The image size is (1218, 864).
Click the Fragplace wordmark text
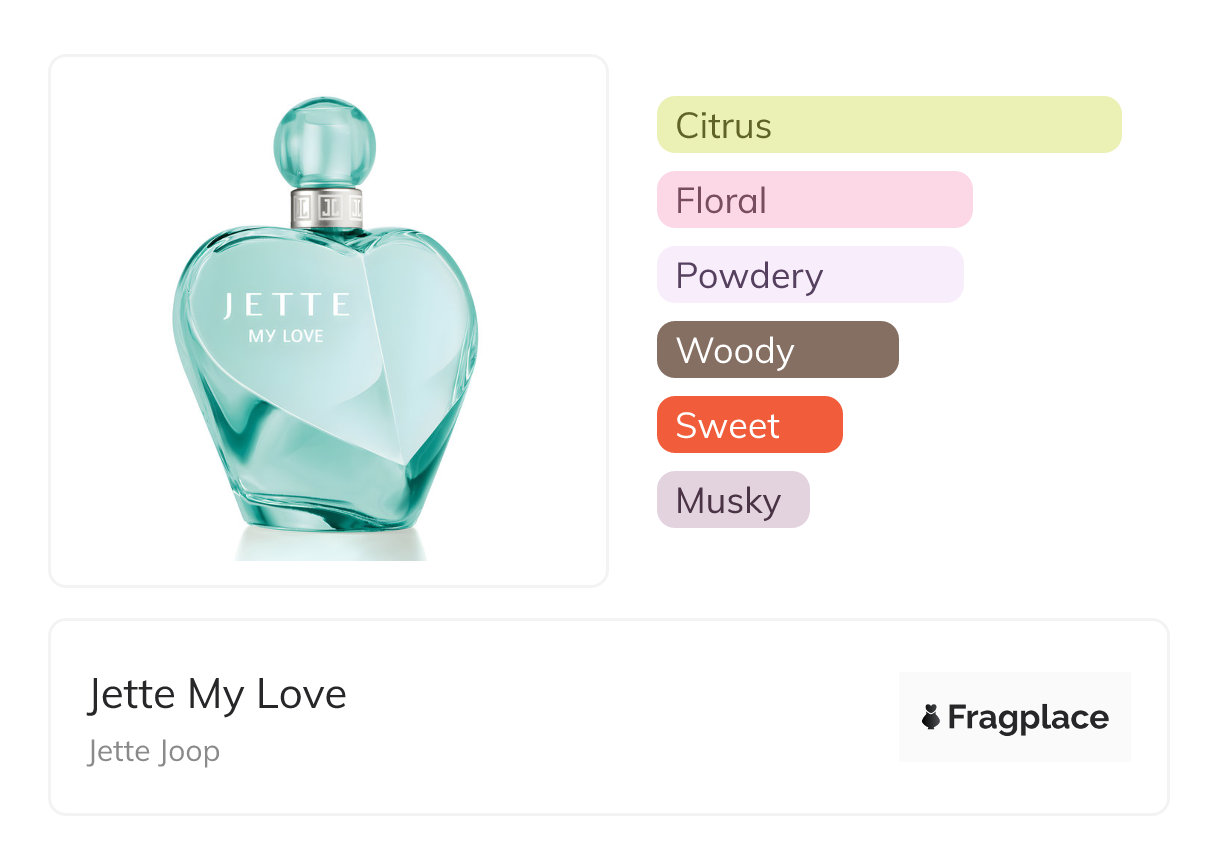coord(1028,717)
